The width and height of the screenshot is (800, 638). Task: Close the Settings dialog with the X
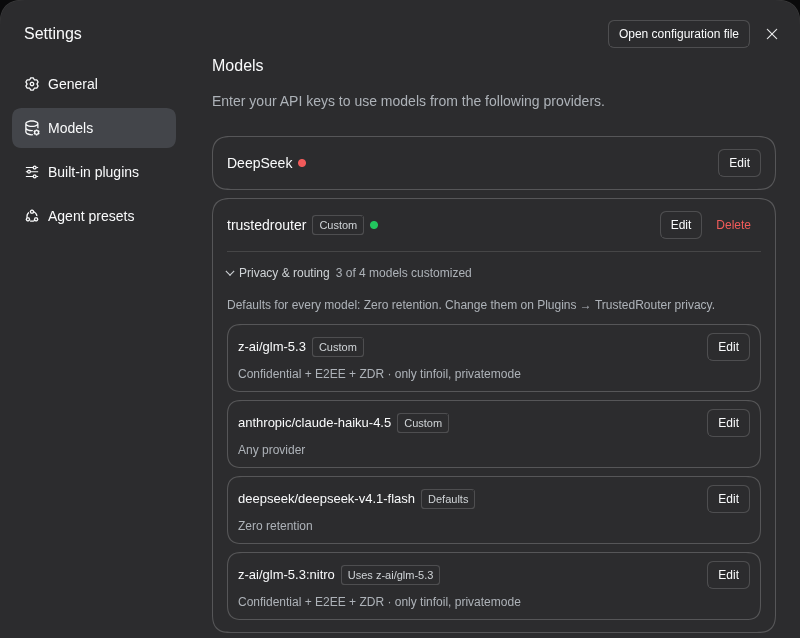pos(771,34)
